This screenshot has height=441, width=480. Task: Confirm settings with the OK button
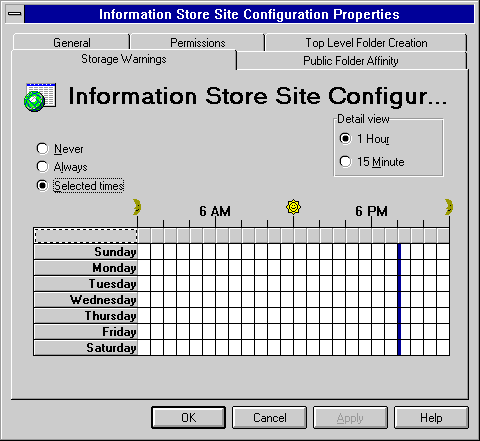click(x=189, y=417)
